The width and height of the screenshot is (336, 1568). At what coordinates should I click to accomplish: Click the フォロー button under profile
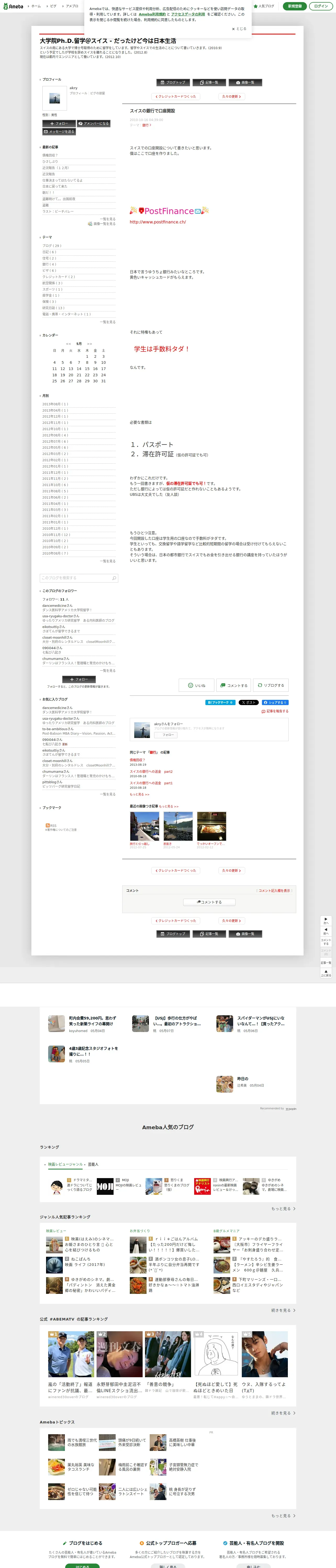pyautogui.click(x=59, y=124)
